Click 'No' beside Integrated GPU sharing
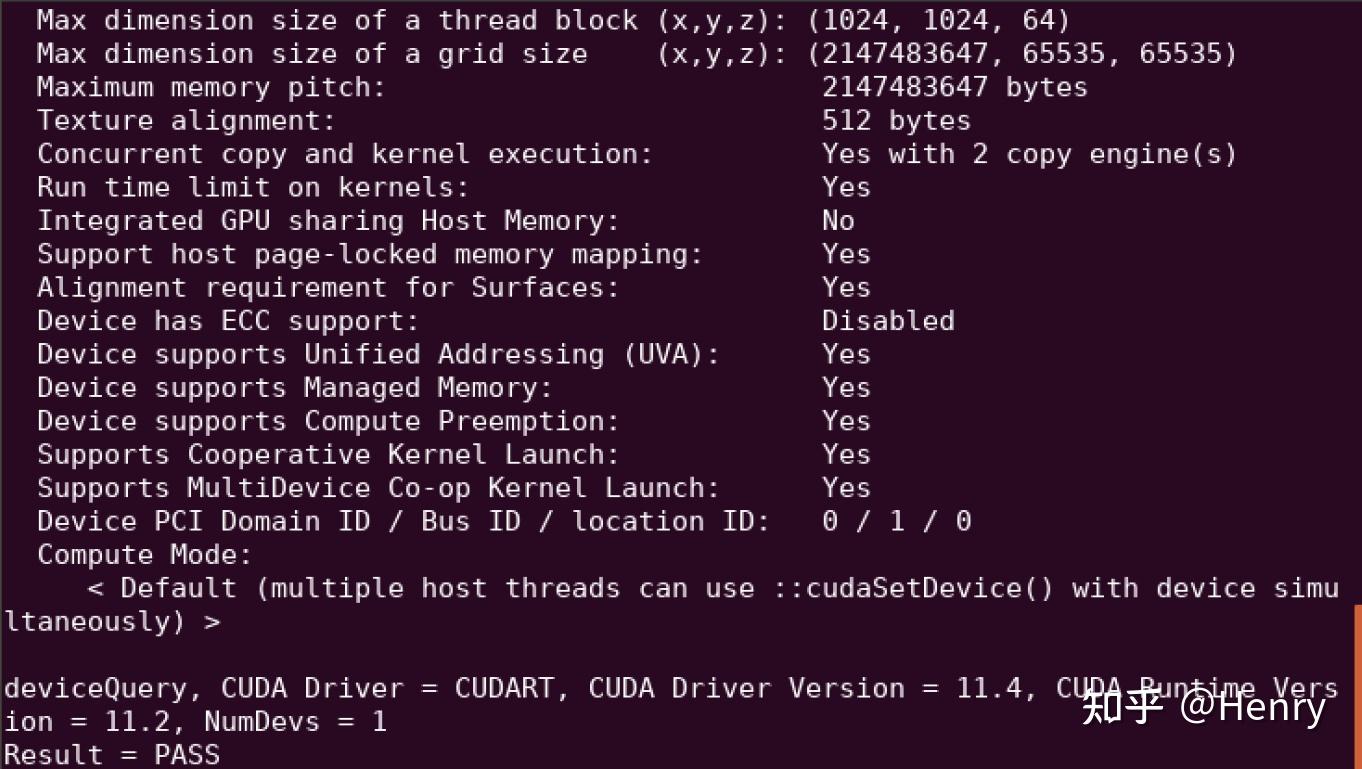Image resolution: width=1362 pixels, height=769 pixels. coord(838,221)
